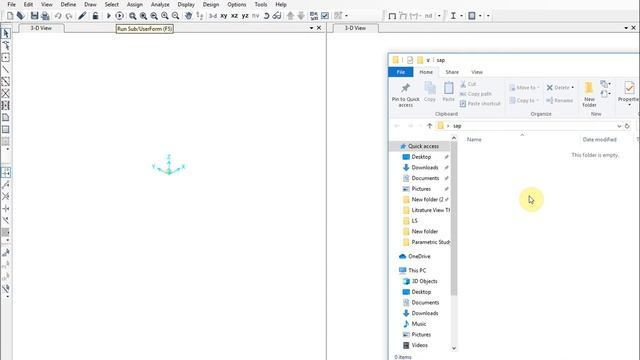Image resolution: width=640 pixels, height=360 pixels.
Task: Click the New folder button in ribbon
Action: tap(589, 95)
